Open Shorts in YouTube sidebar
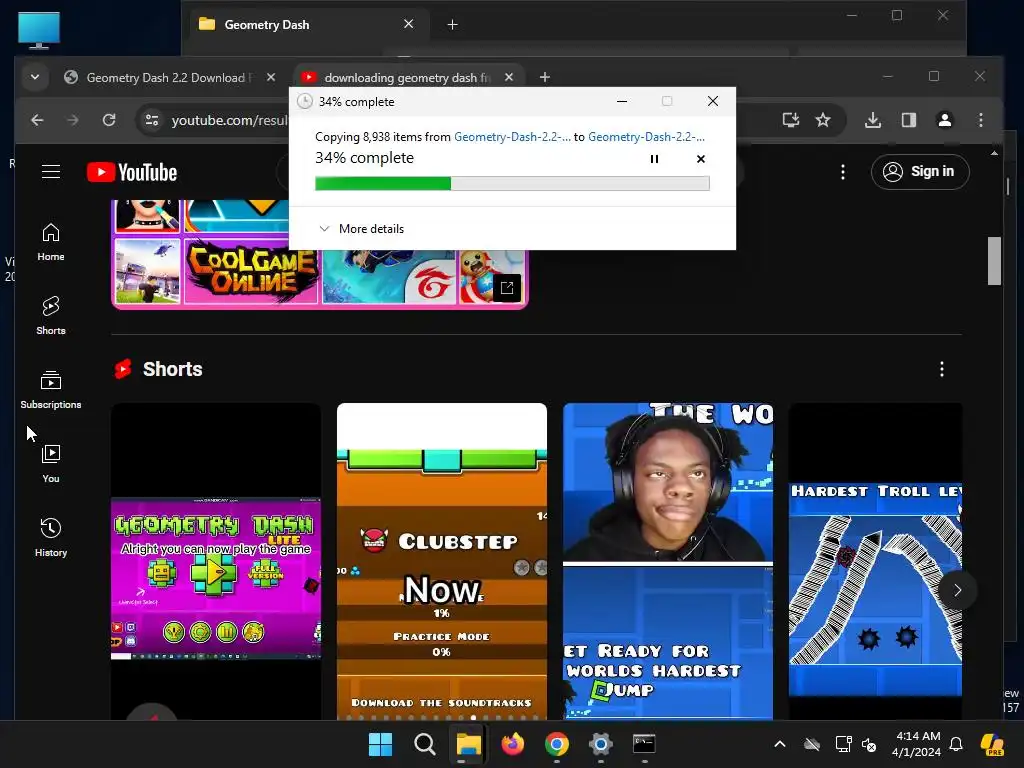This screenshot has height=768, width=1024. 51,315
